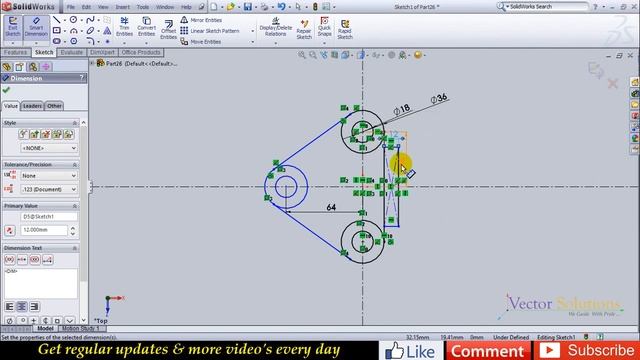Click the Quick Snaps tool
This screenshot has height=360, width=640.
(x=324, y=27)
